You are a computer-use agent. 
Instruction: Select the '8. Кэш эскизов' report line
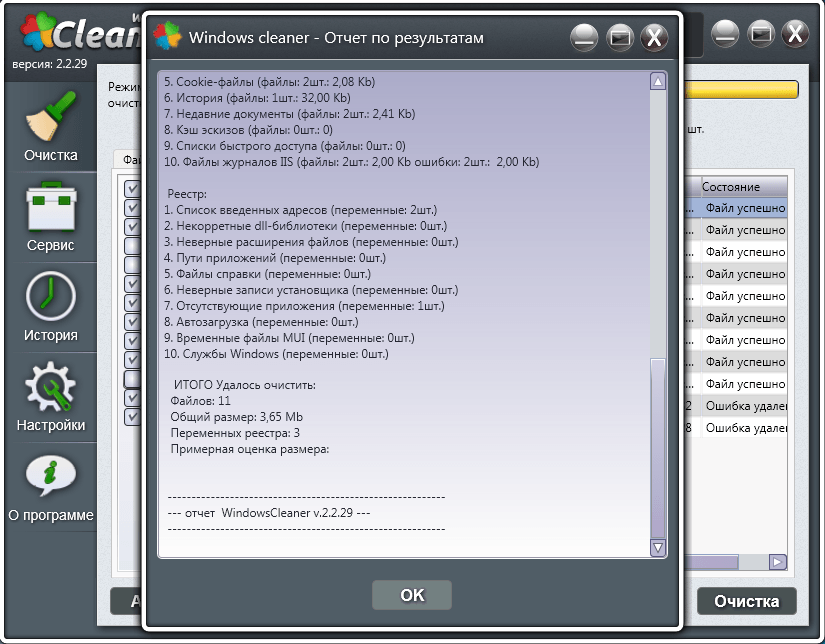point(248,130)
